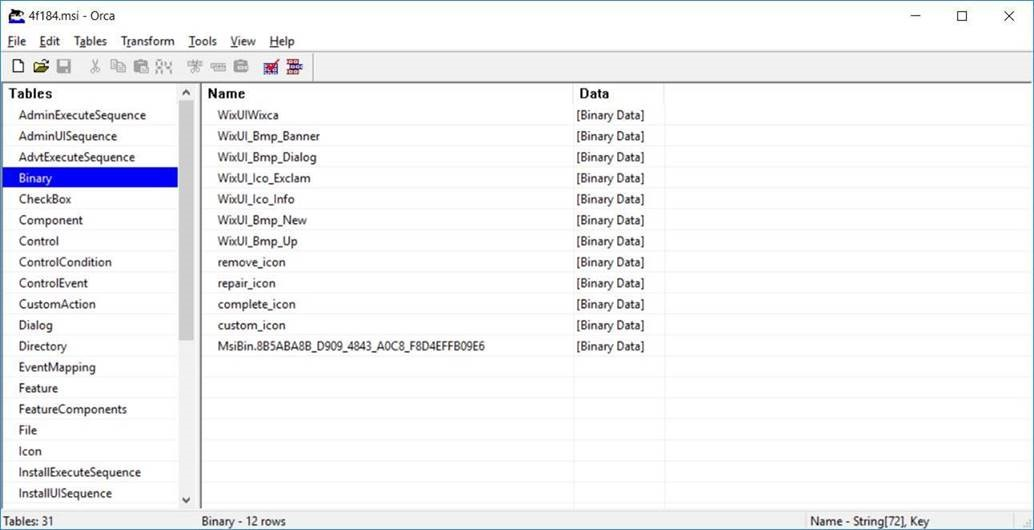Click the last red-blue toolbar icon
Screen dimensions: 1034x530
[x=294, y=67]
